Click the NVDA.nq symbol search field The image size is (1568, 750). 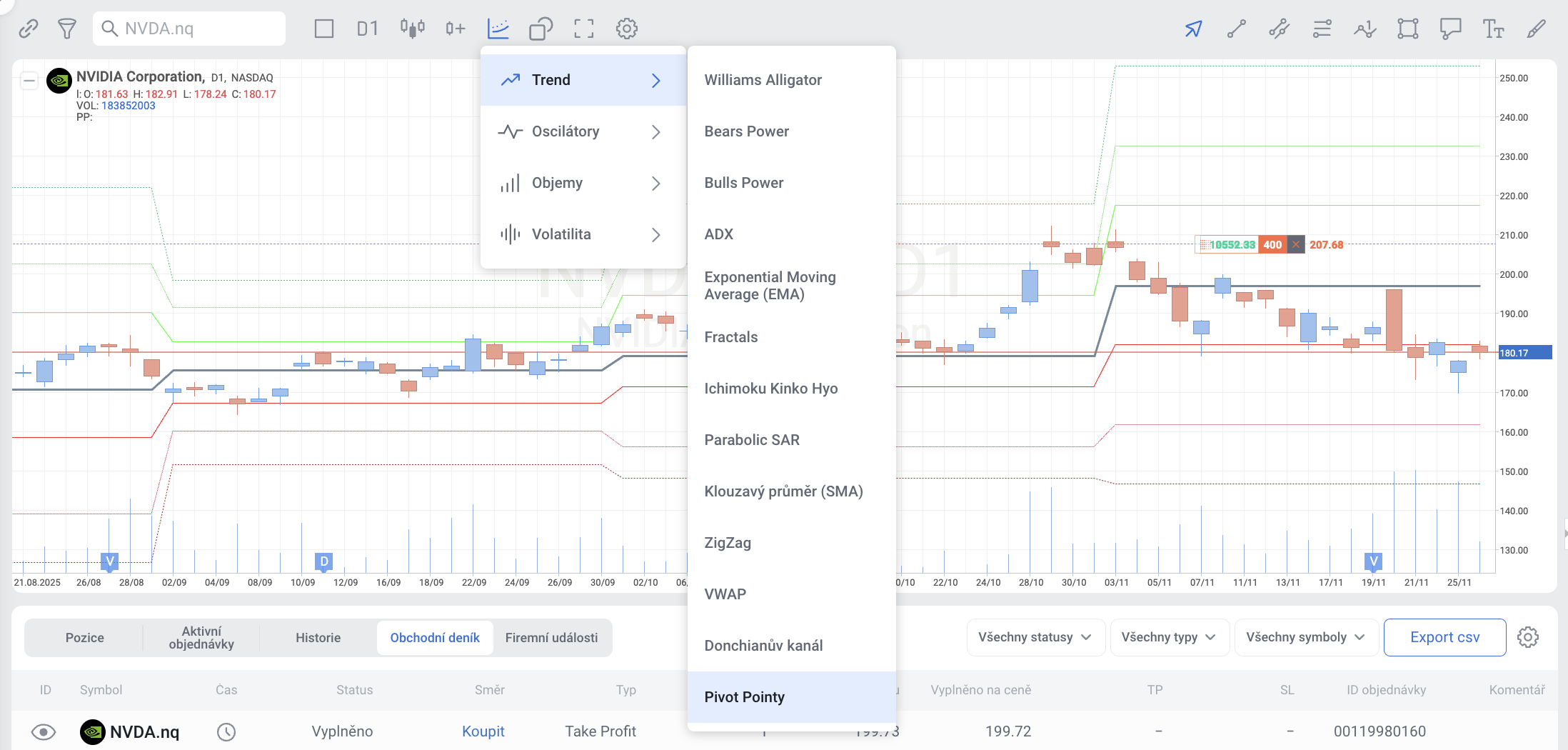click(189, 29)
